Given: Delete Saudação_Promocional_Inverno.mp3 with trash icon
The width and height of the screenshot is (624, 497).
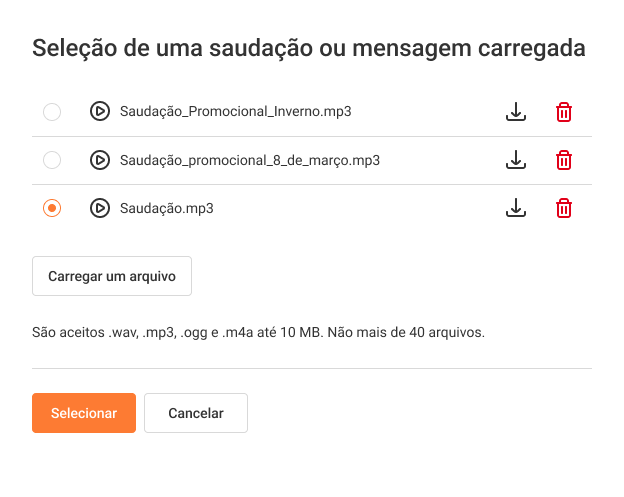Looking at the screenshot, I should click(x=564, y=112).
